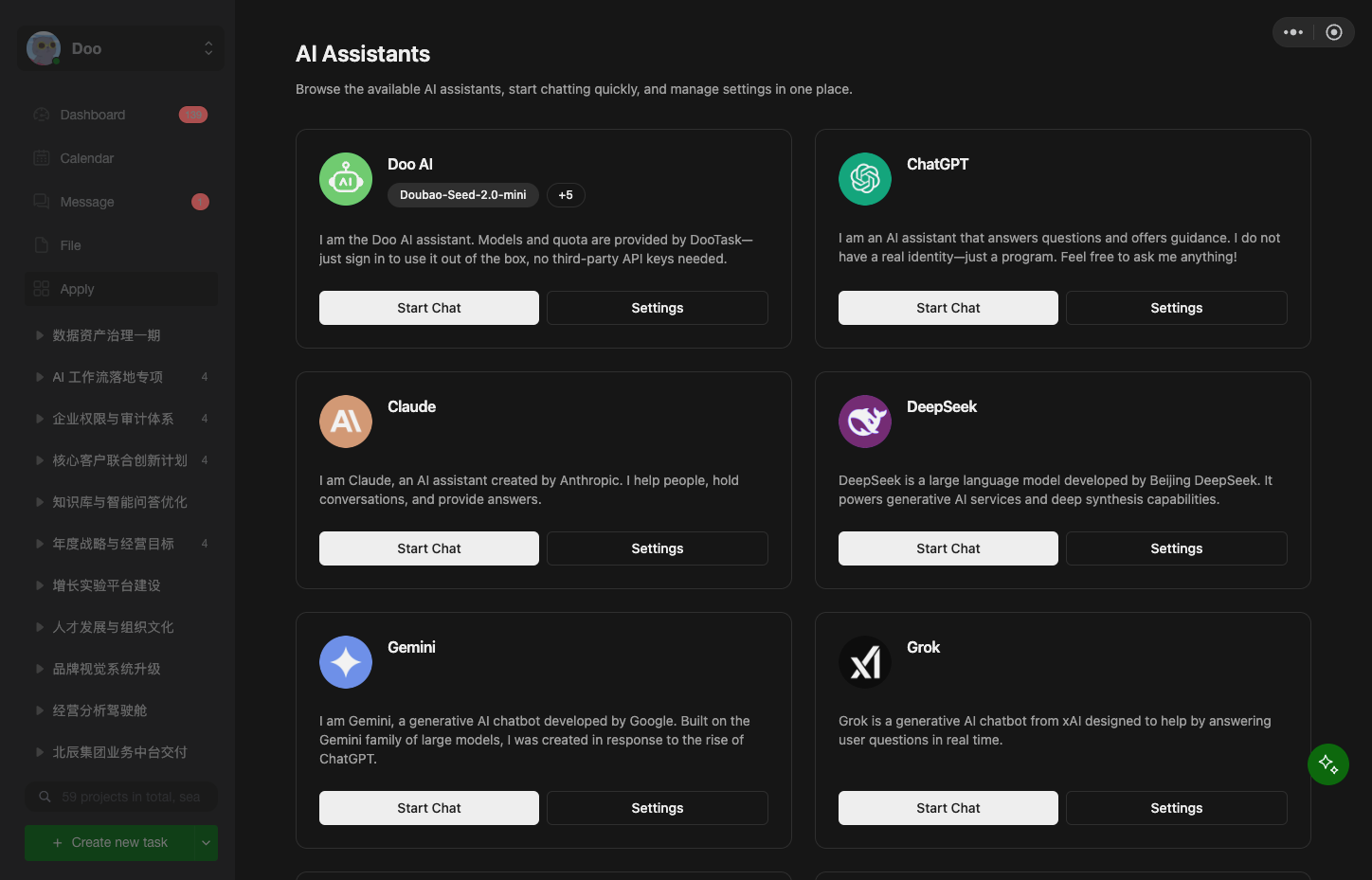Image resolution: width=1372 pixels, height=880 pixels.
Task: Open the dropdown arrow beside Create new task
Action: [x=206, y=843]
